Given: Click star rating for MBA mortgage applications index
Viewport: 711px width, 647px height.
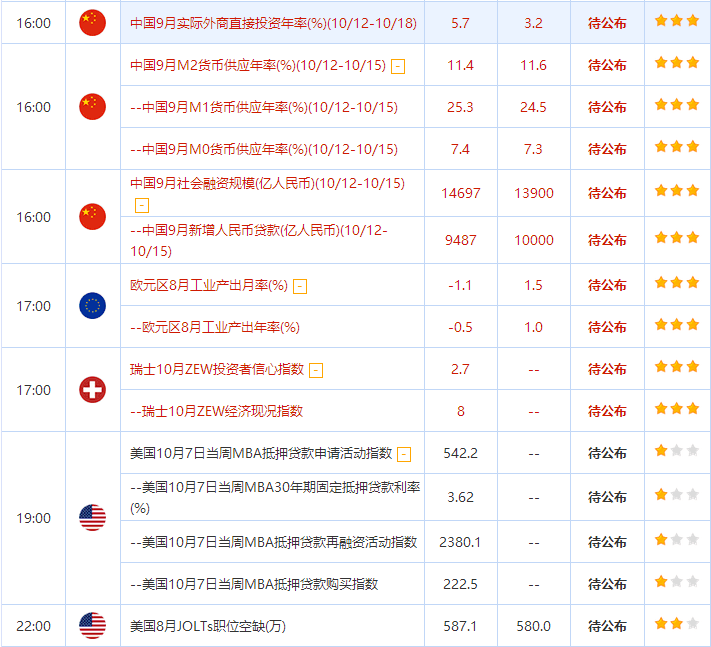Looking at the screenshot, I should pyautogui.click(x=677, y=452).
